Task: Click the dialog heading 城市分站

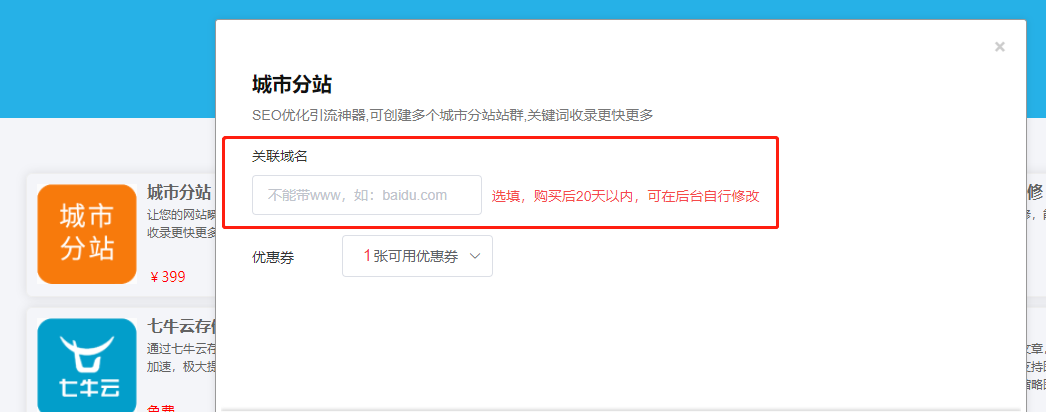Action: [x=292, y=85]
